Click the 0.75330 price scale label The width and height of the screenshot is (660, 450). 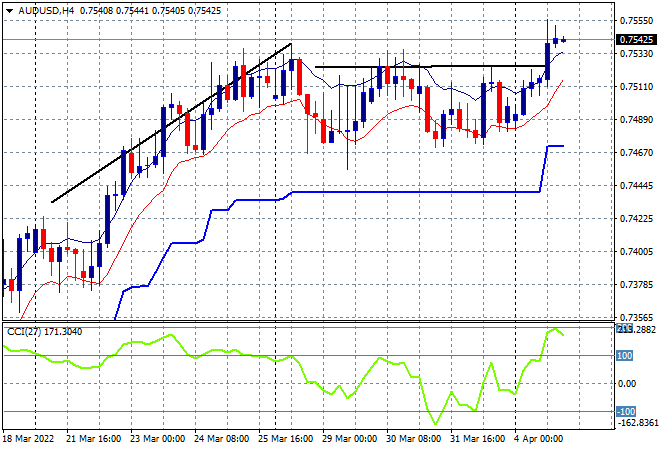(x=636, y=53)
